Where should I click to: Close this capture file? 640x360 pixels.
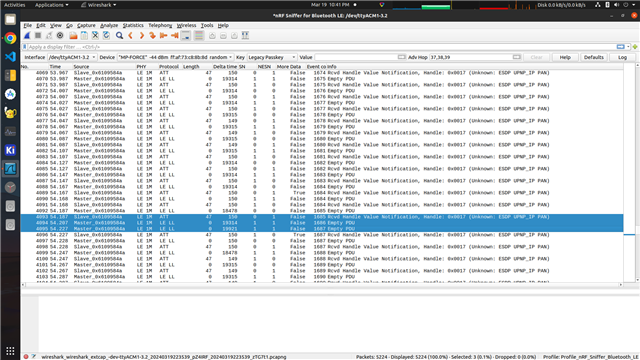click(x=95, y=36)
